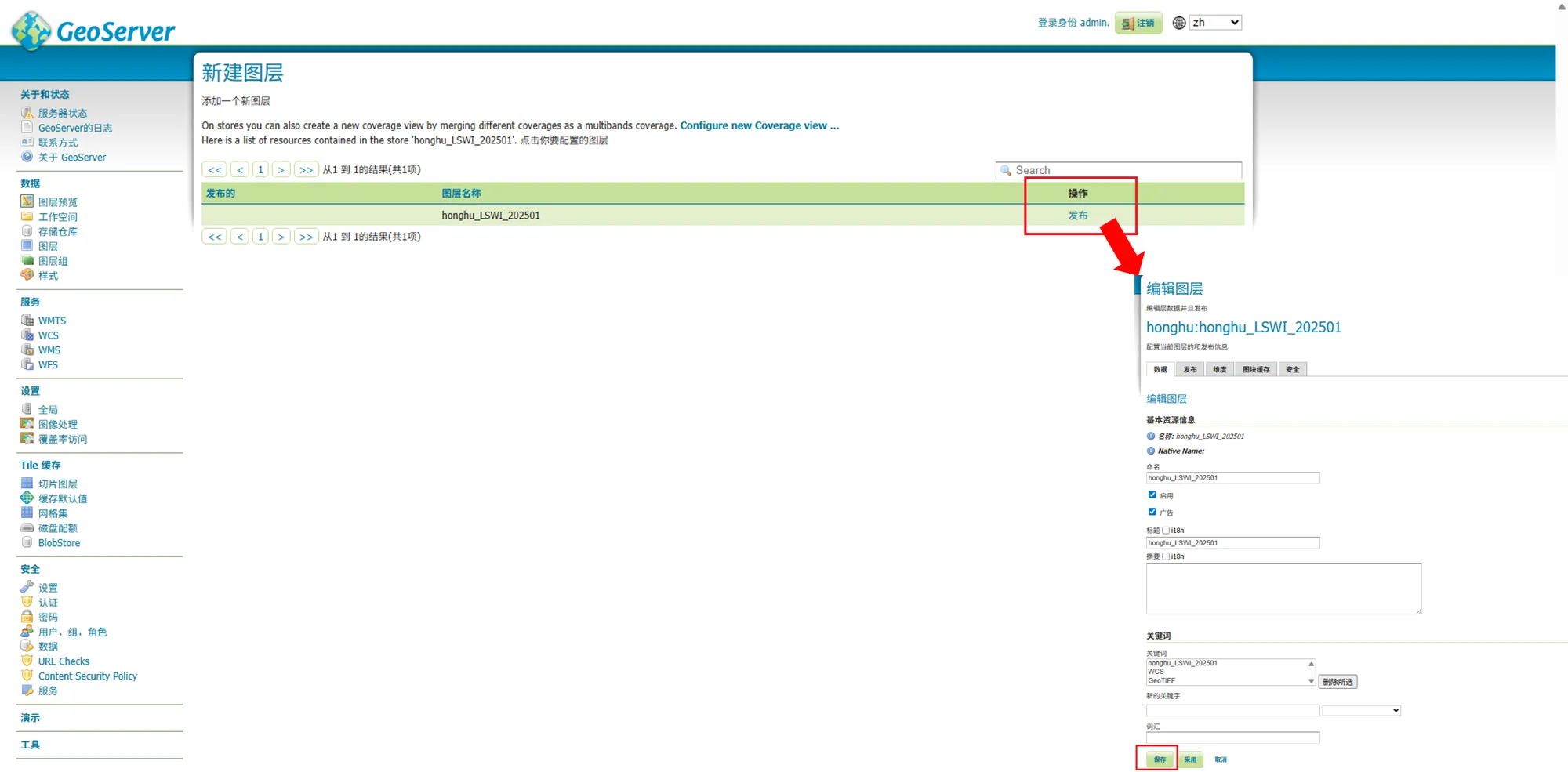Click the 图层组 layer group icon
This screenshot has width=1568, height=772.
click(27, 260)
